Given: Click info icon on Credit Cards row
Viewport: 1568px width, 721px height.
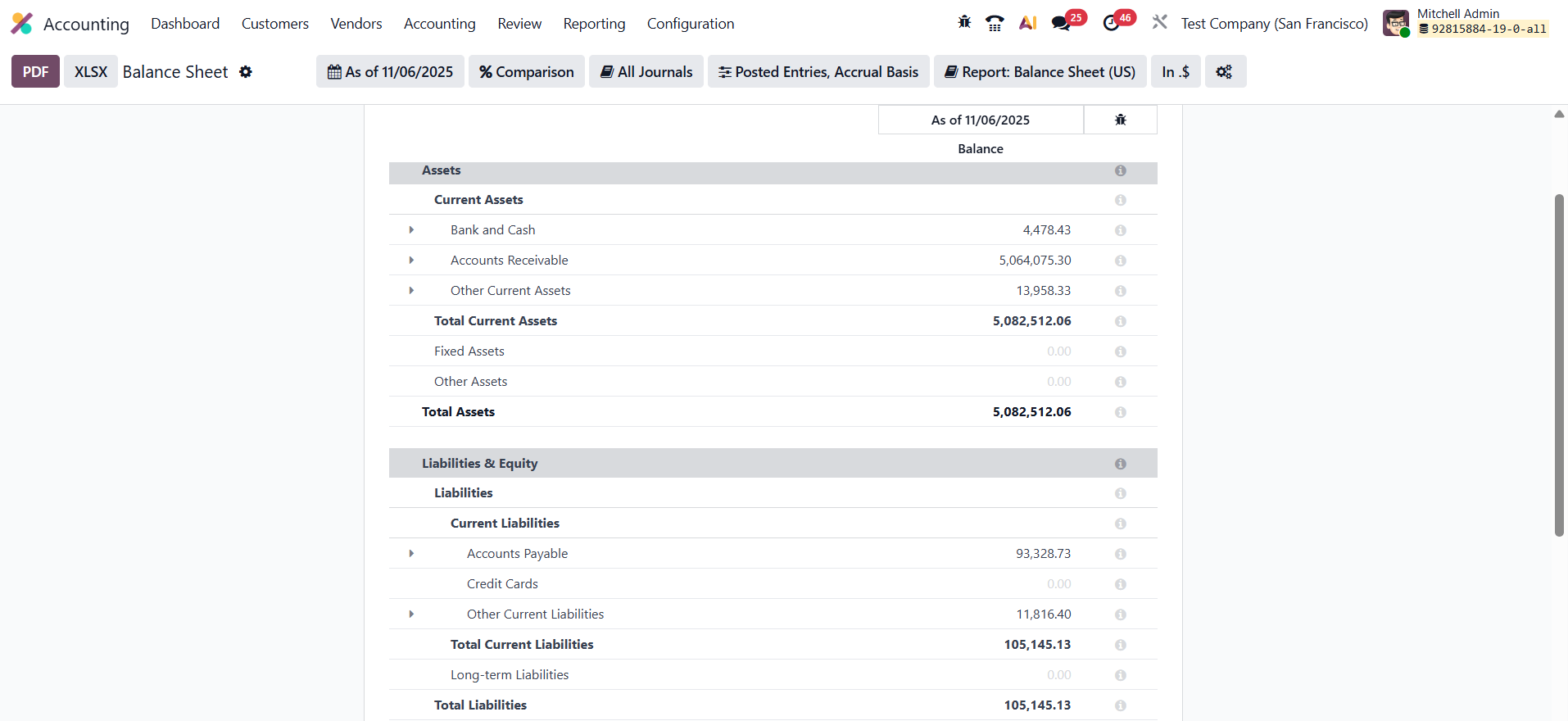Looking at the screenshot, I should 1121,584.
